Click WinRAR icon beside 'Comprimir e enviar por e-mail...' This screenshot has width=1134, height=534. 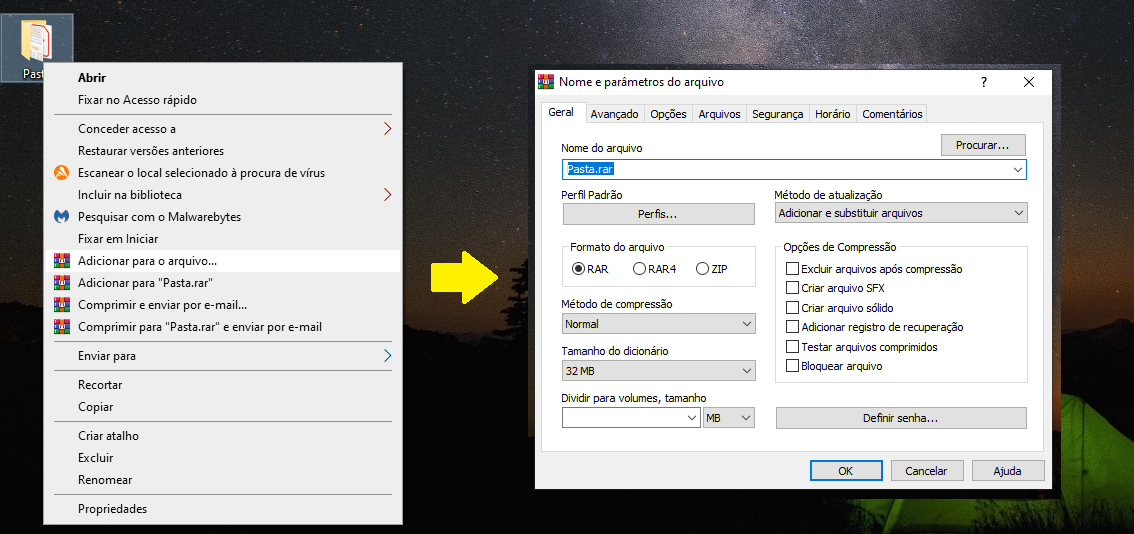click(x=60, y=305)
